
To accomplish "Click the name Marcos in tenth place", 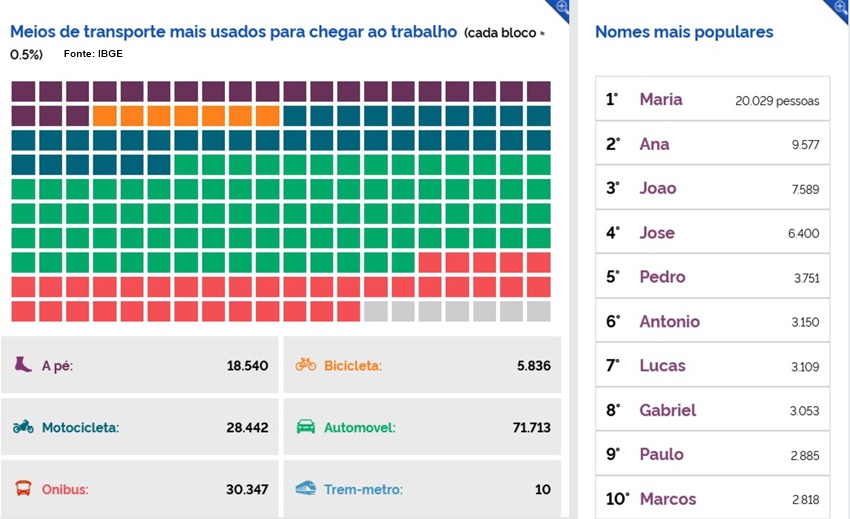I will tap(667, 499).
